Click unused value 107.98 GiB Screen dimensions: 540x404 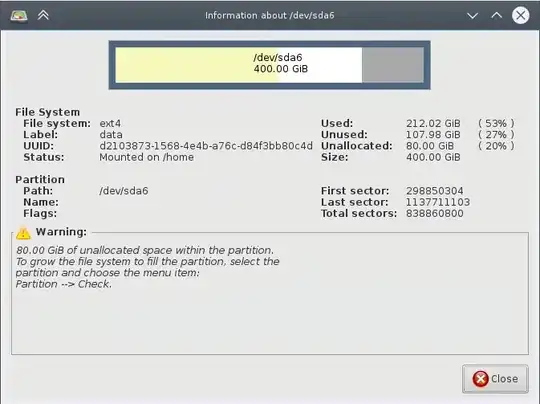(x=433, y=135)
